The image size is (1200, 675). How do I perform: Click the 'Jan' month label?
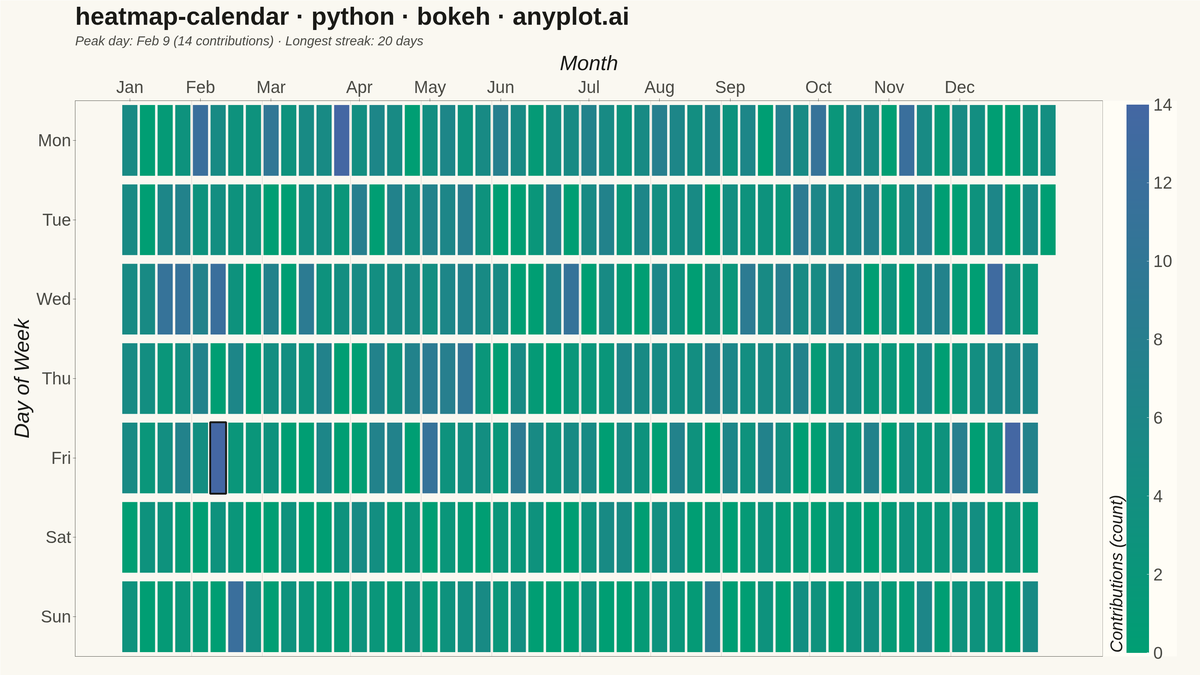pos(129,87)
